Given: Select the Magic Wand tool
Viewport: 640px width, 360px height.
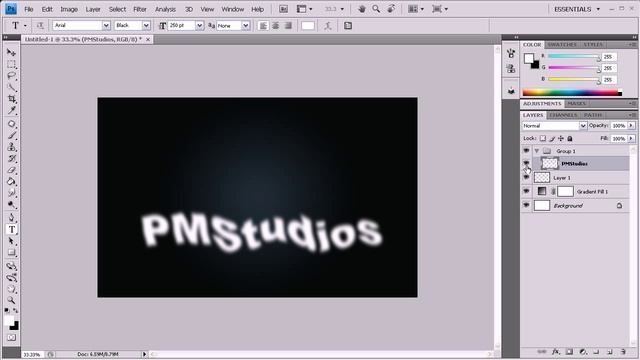Looking at the screenshot, I should (11, 87).
